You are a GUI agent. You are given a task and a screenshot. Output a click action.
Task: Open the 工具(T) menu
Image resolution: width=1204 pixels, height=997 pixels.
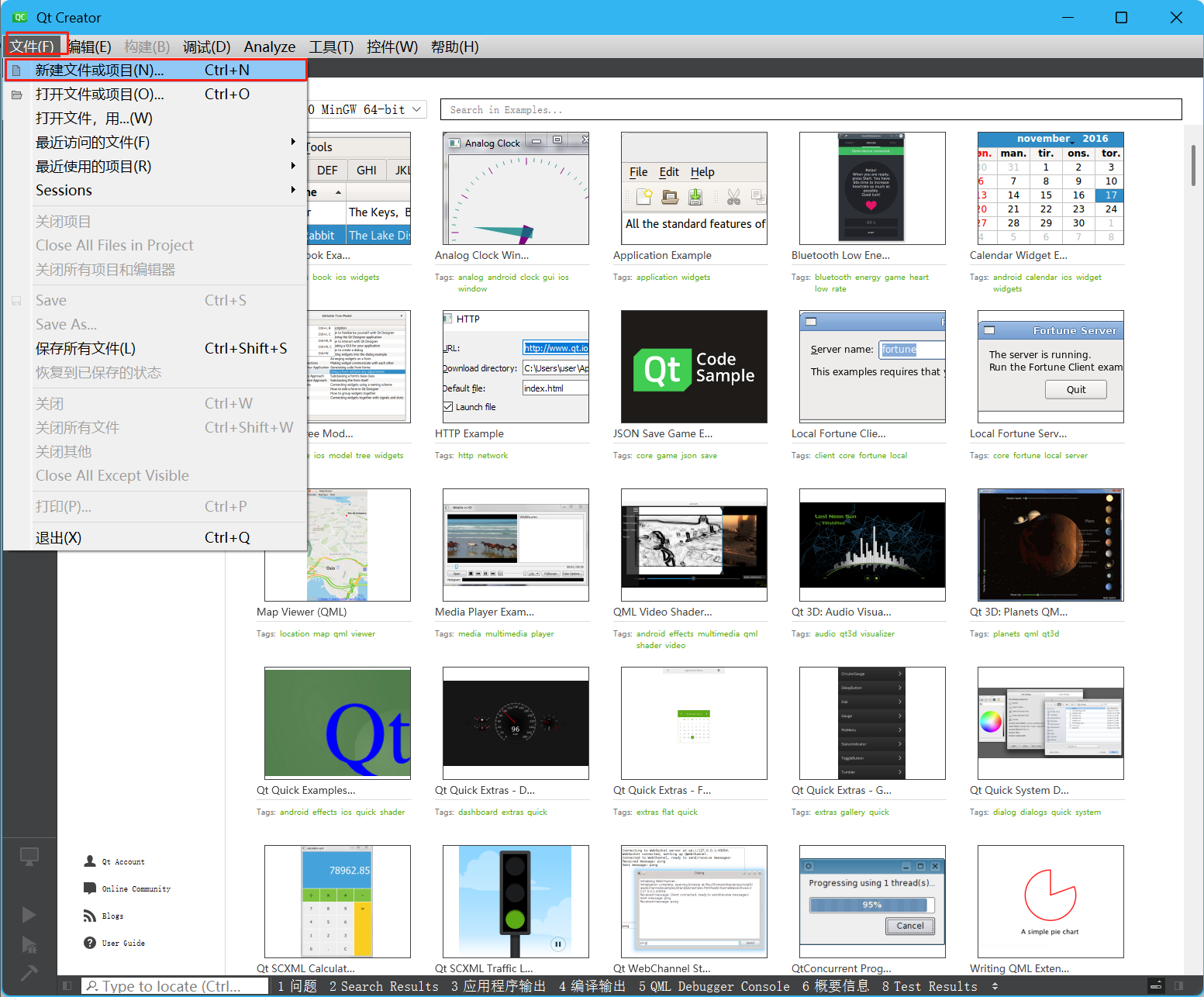331,47
